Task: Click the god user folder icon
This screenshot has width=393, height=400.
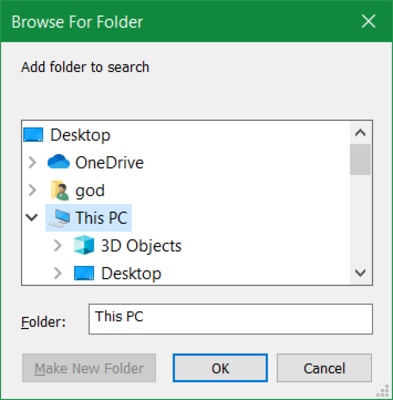Action: (60, 190)
